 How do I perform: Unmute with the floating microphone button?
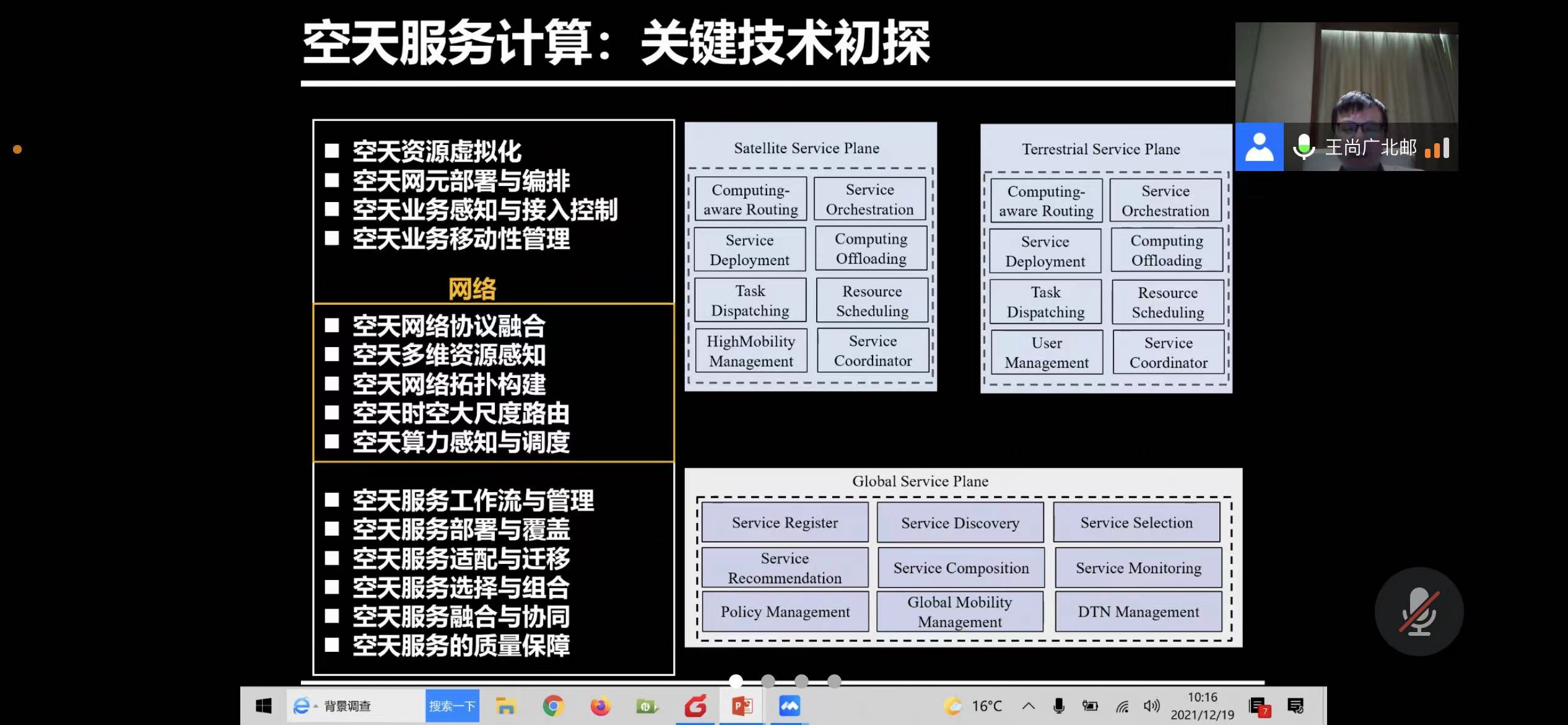click(x=1419, y=612)
